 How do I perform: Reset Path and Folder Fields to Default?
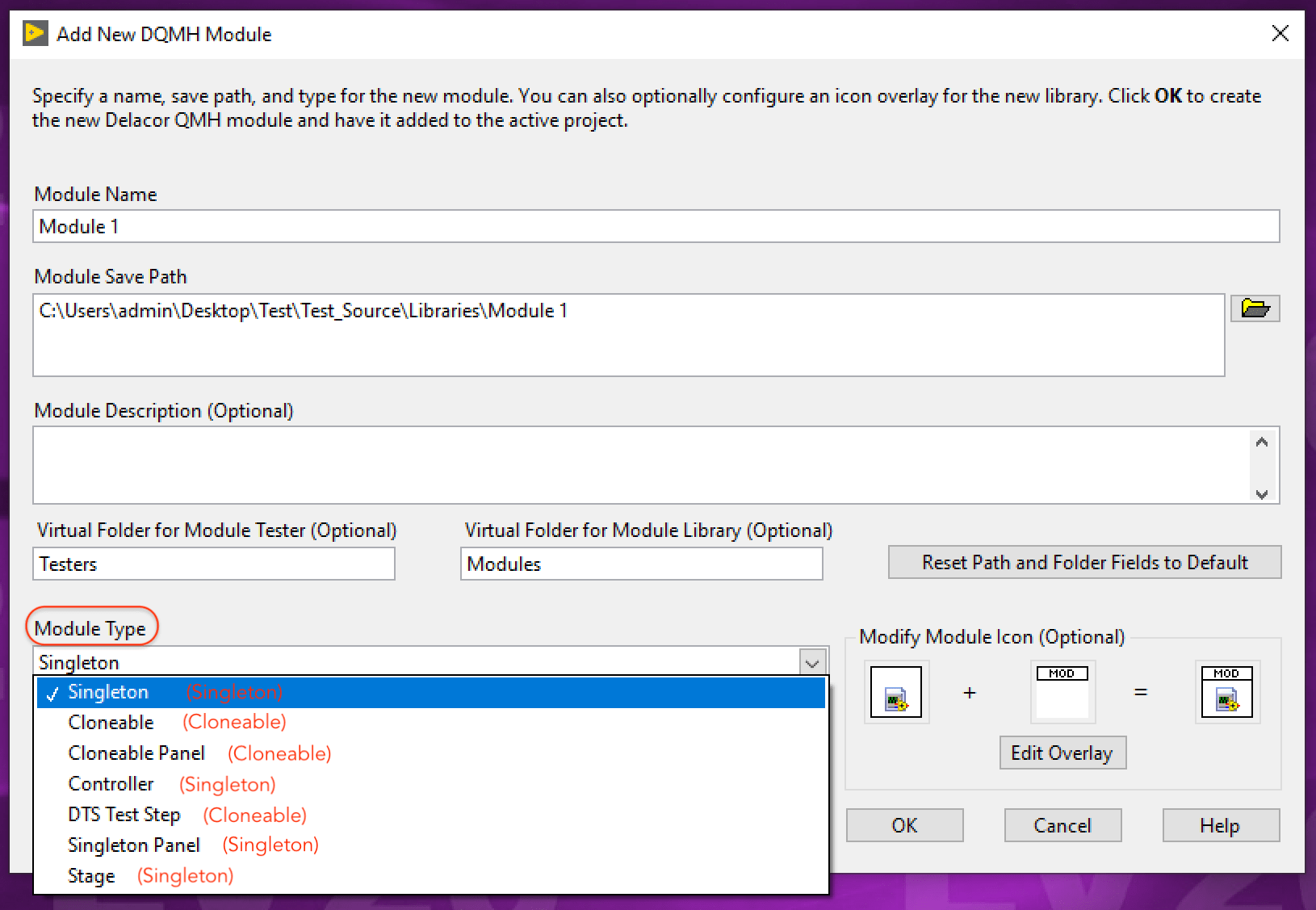(1084, 562)
